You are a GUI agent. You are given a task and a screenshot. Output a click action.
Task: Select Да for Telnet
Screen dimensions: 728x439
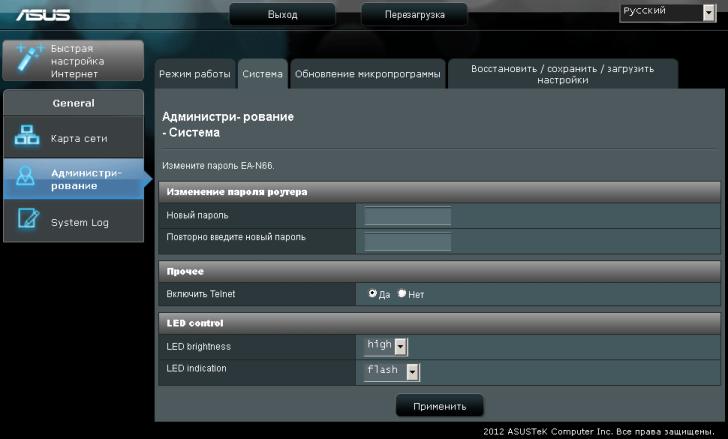point(373,294)
